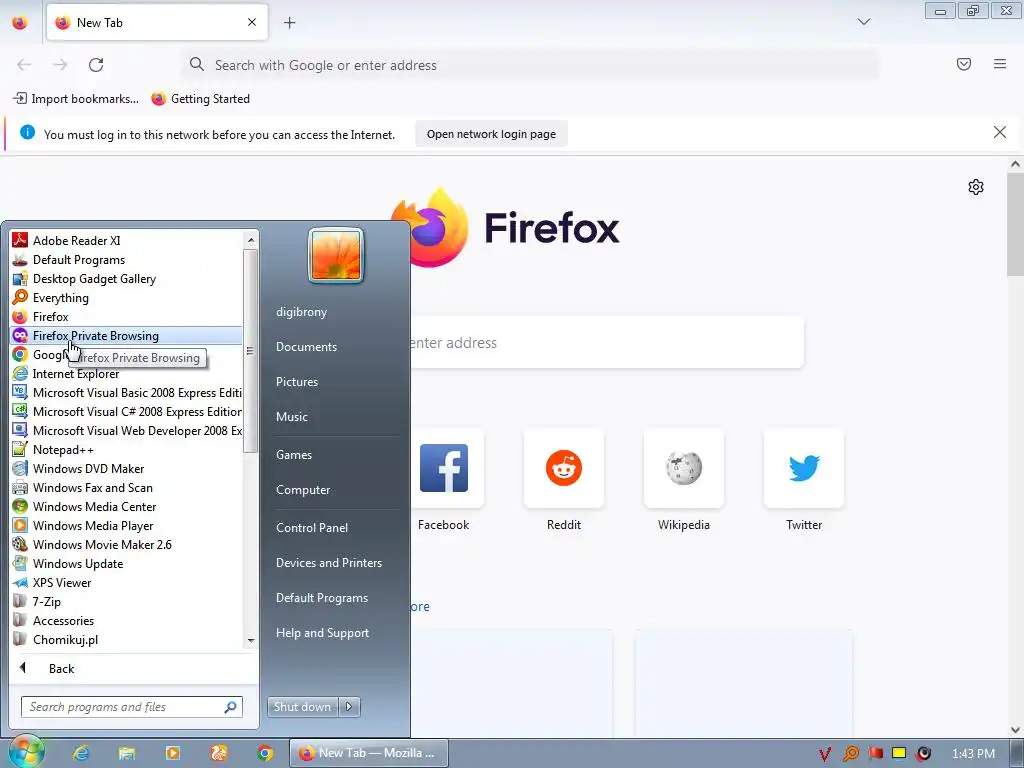
Task: Open Games in the Start menu
Action: pyautogui.click(x=294, y=455)
